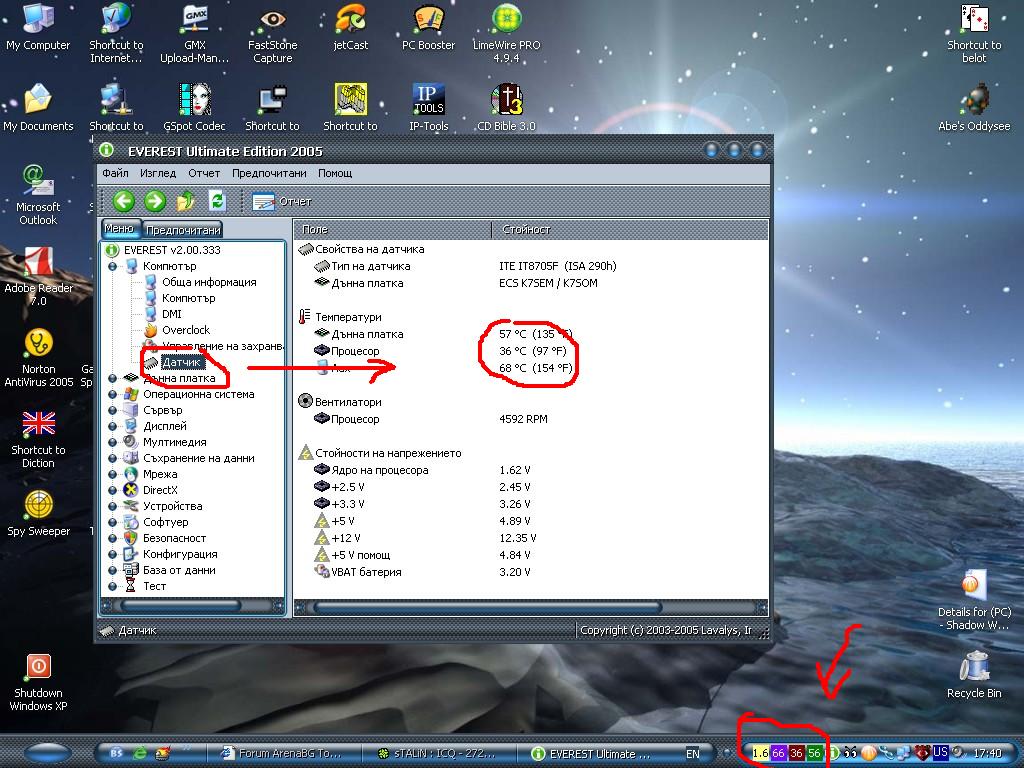Screen dimensions: 1024x768
Task: Expand the Софтуер tree branch
Action: point(112,522)
